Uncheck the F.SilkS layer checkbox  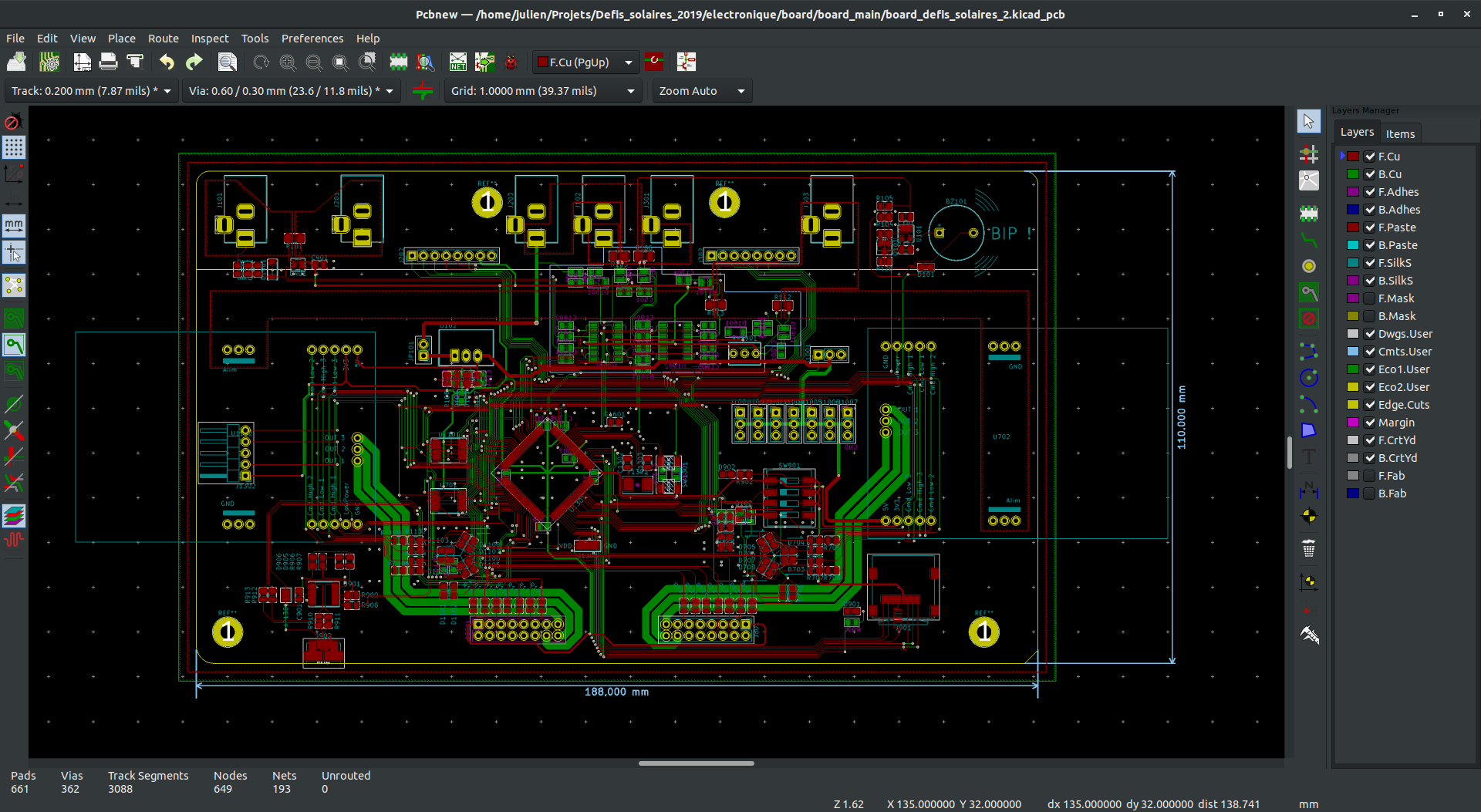click(x=1370, y=263)
